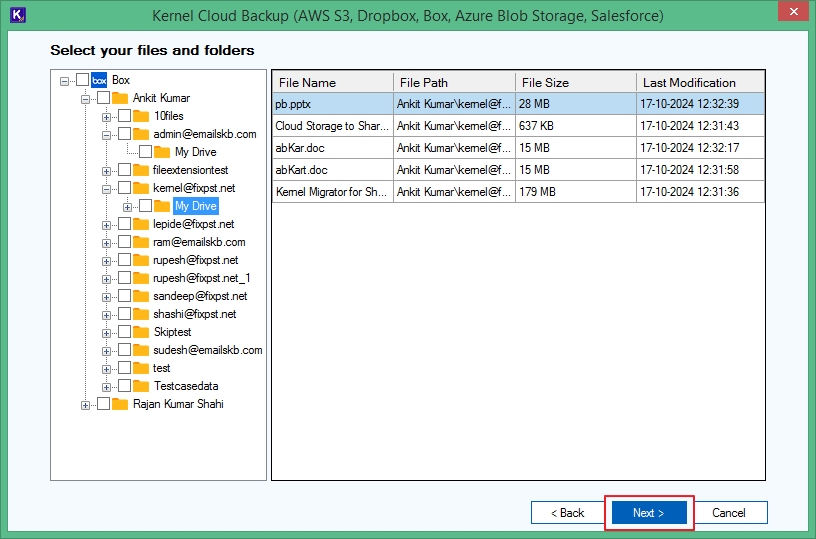
Task: Go back with the Back button
Action: pos(567,512)
